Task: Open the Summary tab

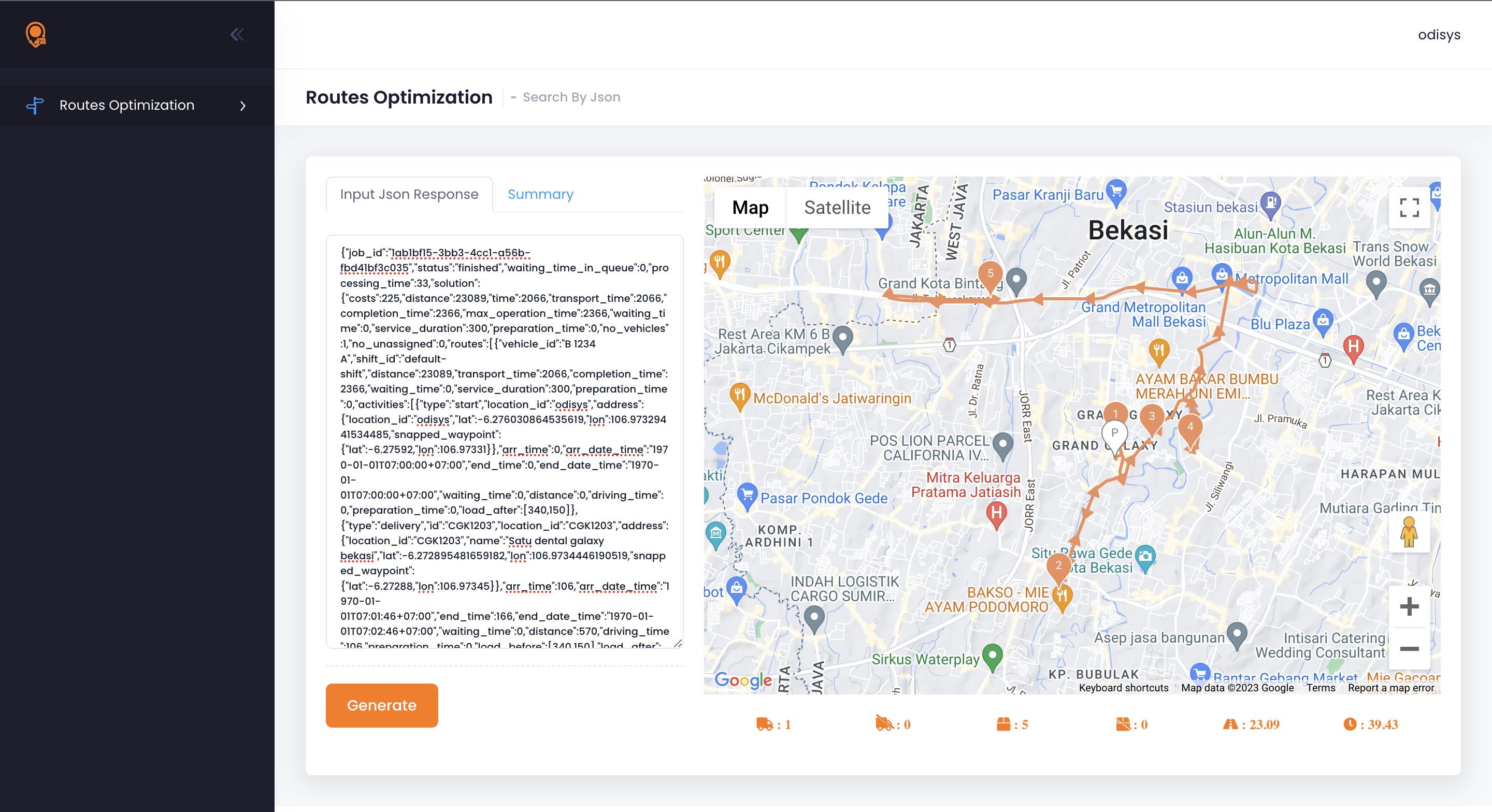Action: [540, 195]
